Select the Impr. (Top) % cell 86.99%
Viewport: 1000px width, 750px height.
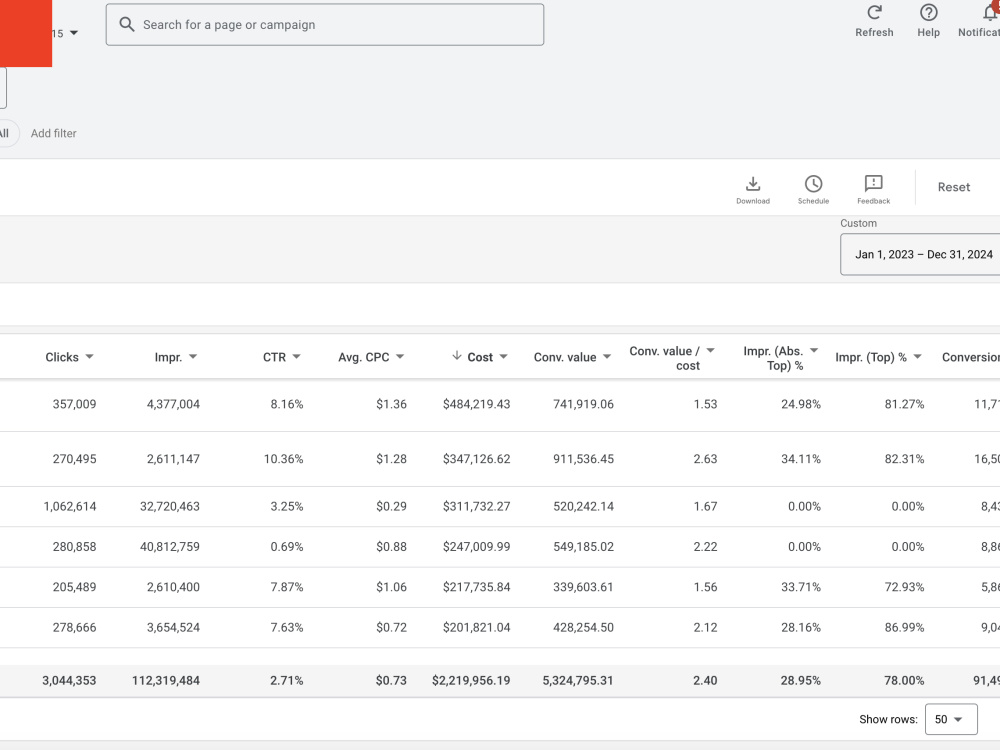click(x=904, y=627)
